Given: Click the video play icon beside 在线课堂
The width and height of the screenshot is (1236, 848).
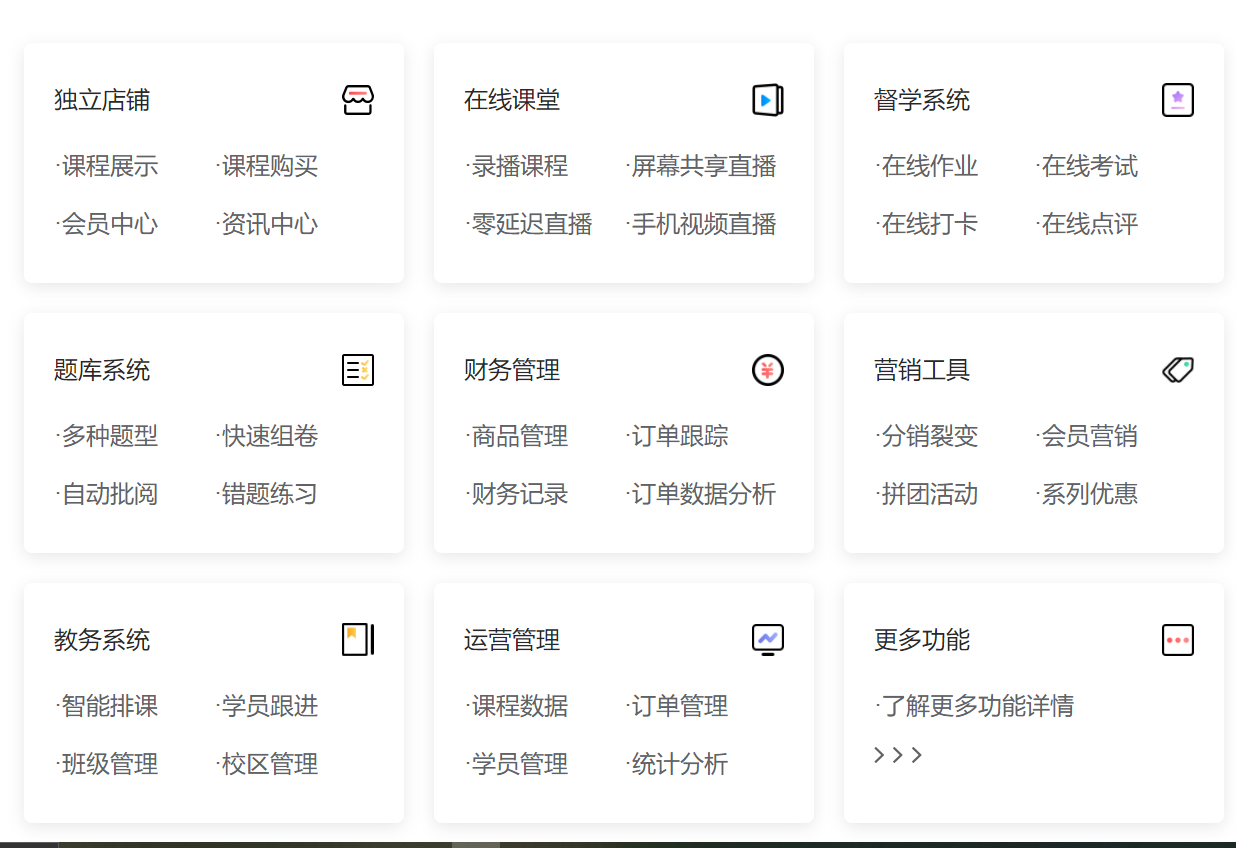Looking at the screenshot, I should tap(768, 100).
